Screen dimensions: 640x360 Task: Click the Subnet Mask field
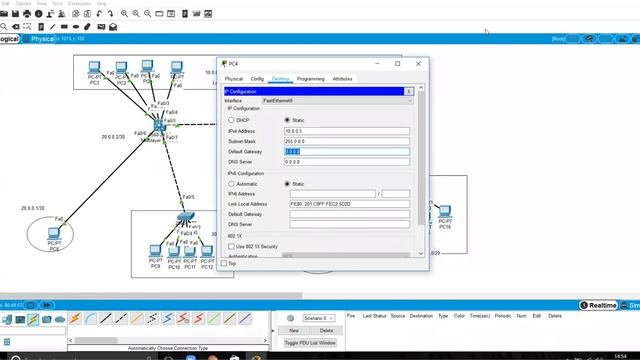tap(347, 141)
